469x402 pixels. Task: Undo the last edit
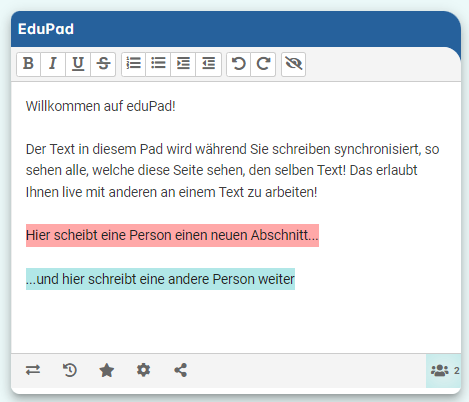click(x=239, y=64)
